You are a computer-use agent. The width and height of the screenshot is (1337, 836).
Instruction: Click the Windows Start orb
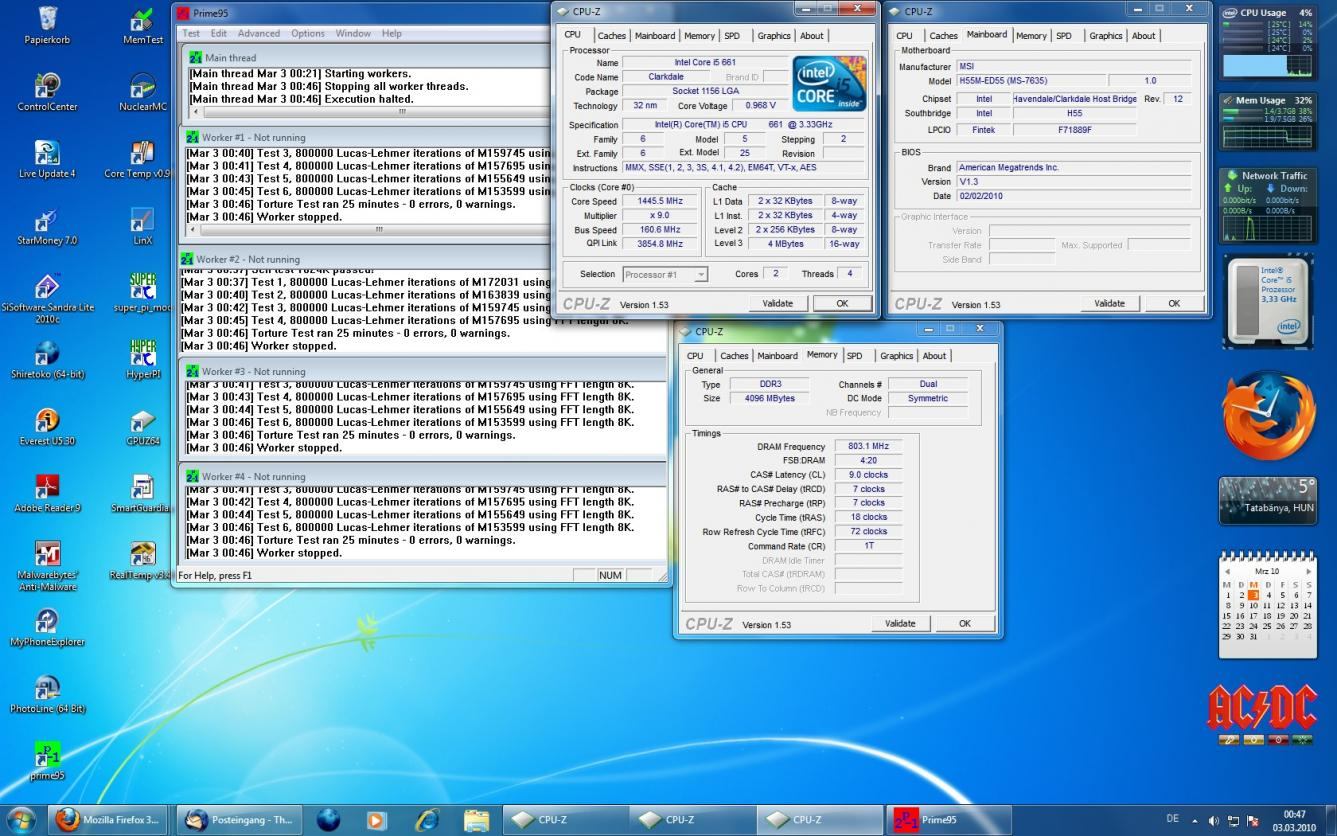coord(21,819)
